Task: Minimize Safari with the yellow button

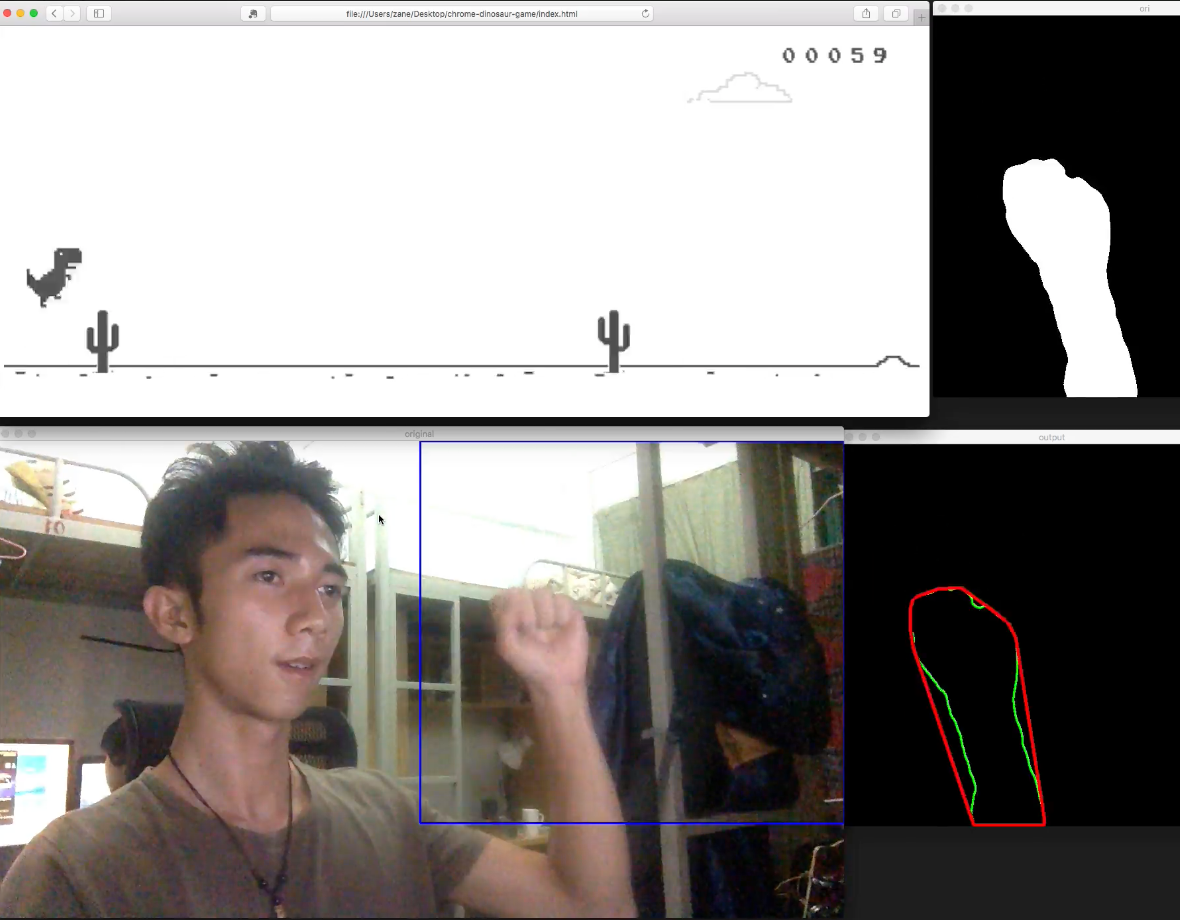Action: (x=20, y=13)
